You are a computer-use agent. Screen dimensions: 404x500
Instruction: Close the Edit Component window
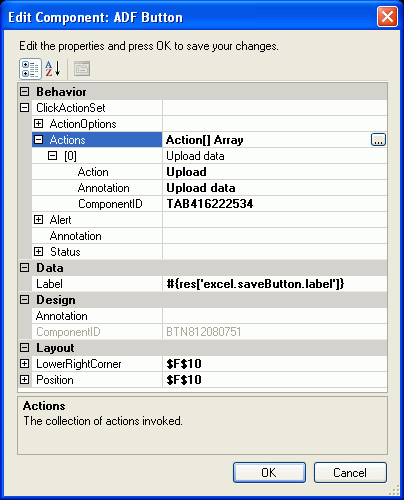tap(387, 16)
